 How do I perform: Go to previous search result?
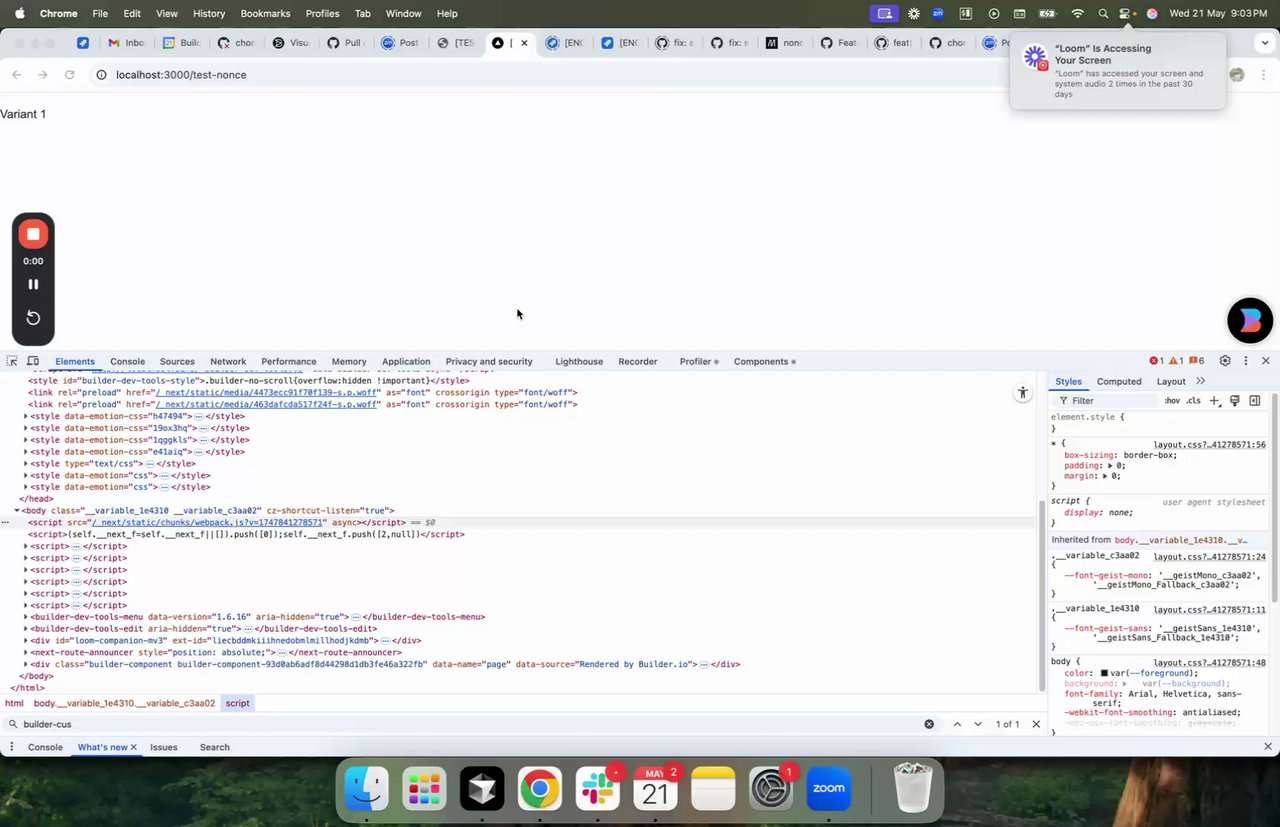957,724
